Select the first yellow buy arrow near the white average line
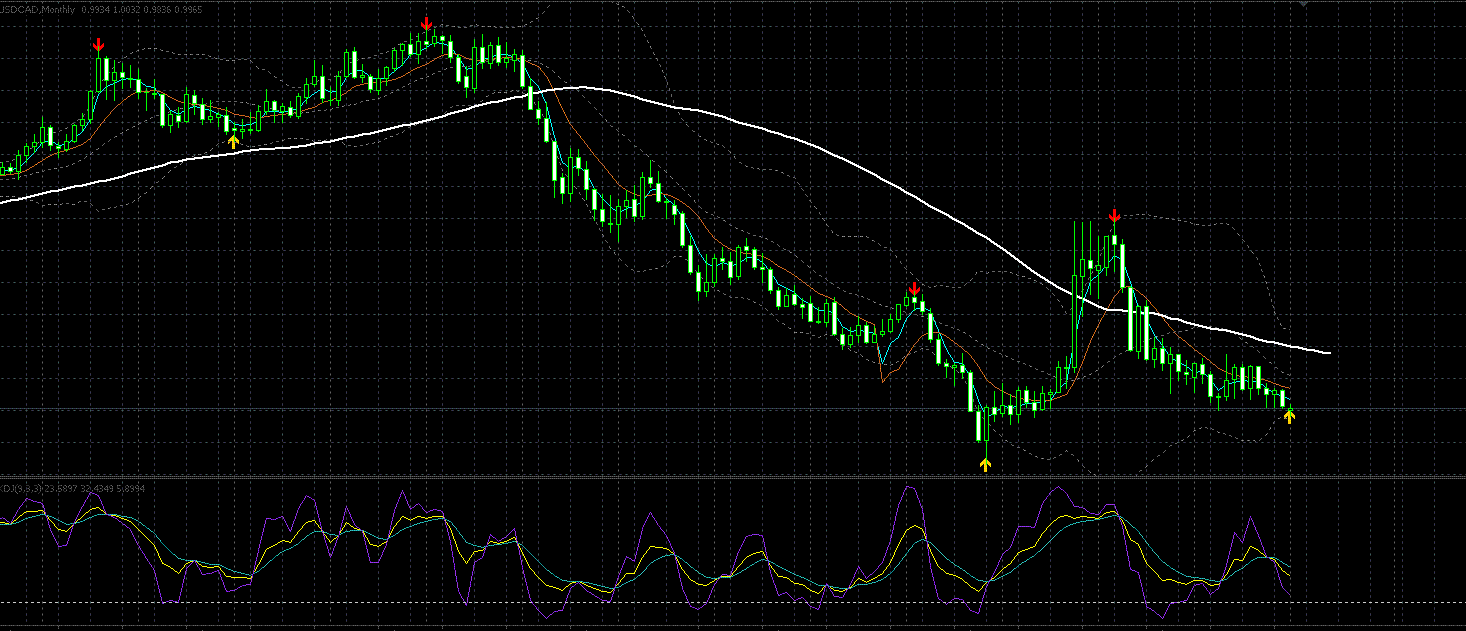This screenshot has height=631, width=1466. (233, 142)
